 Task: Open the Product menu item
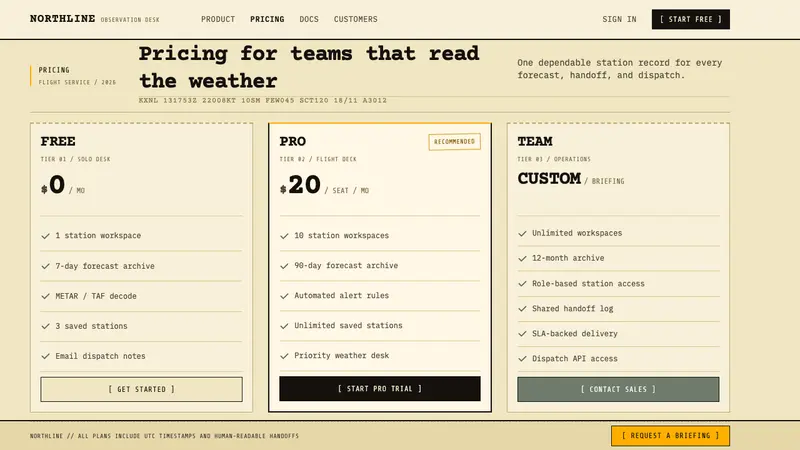click(x=218, y=19)
